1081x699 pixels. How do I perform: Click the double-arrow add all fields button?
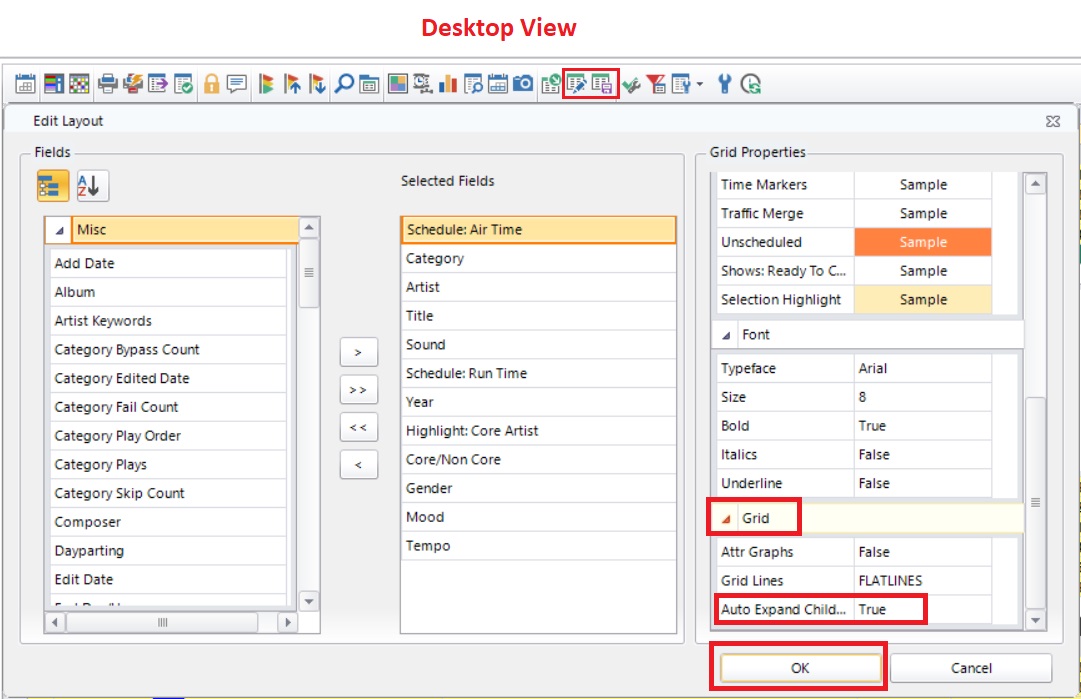(x=358, y=389)
